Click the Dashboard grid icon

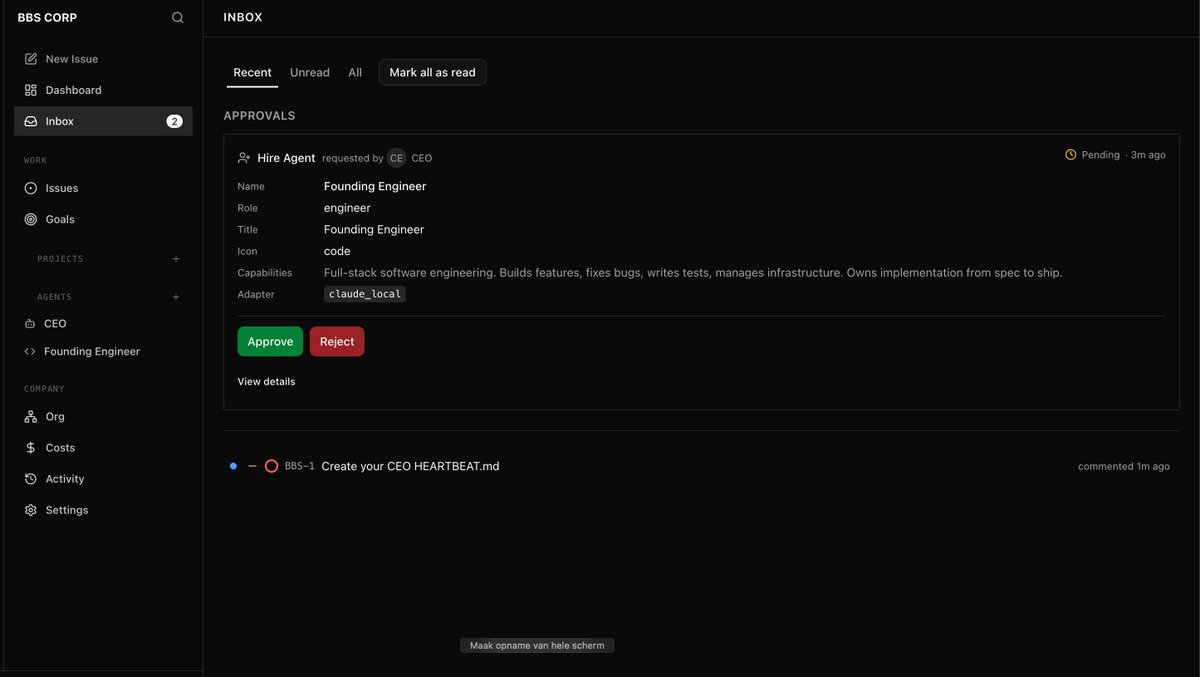coord(31,90)
